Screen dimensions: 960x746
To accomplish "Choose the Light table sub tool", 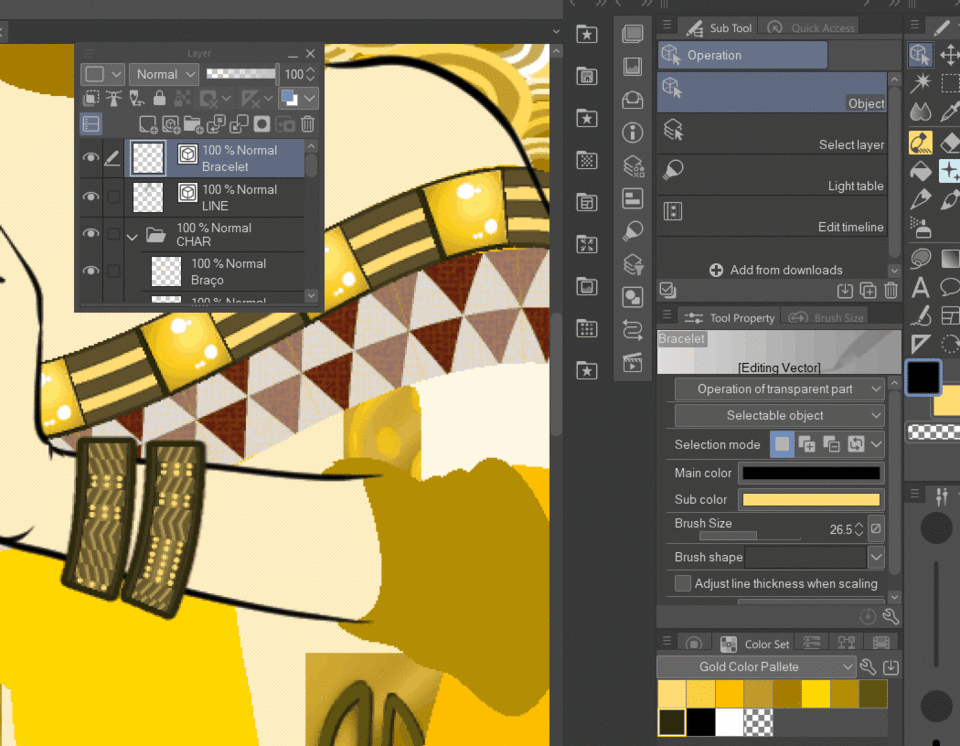I will [x=771, y=175].
